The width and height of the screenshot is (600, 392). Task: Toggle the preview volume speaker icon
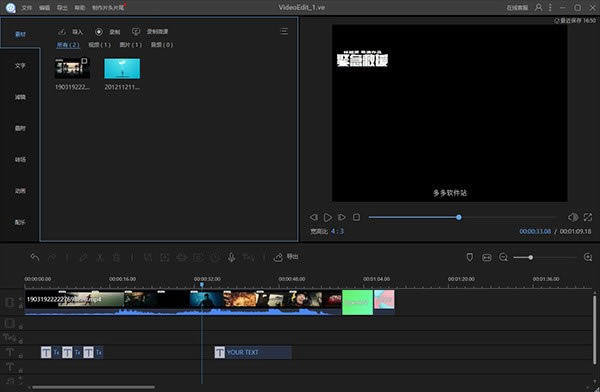573,217
